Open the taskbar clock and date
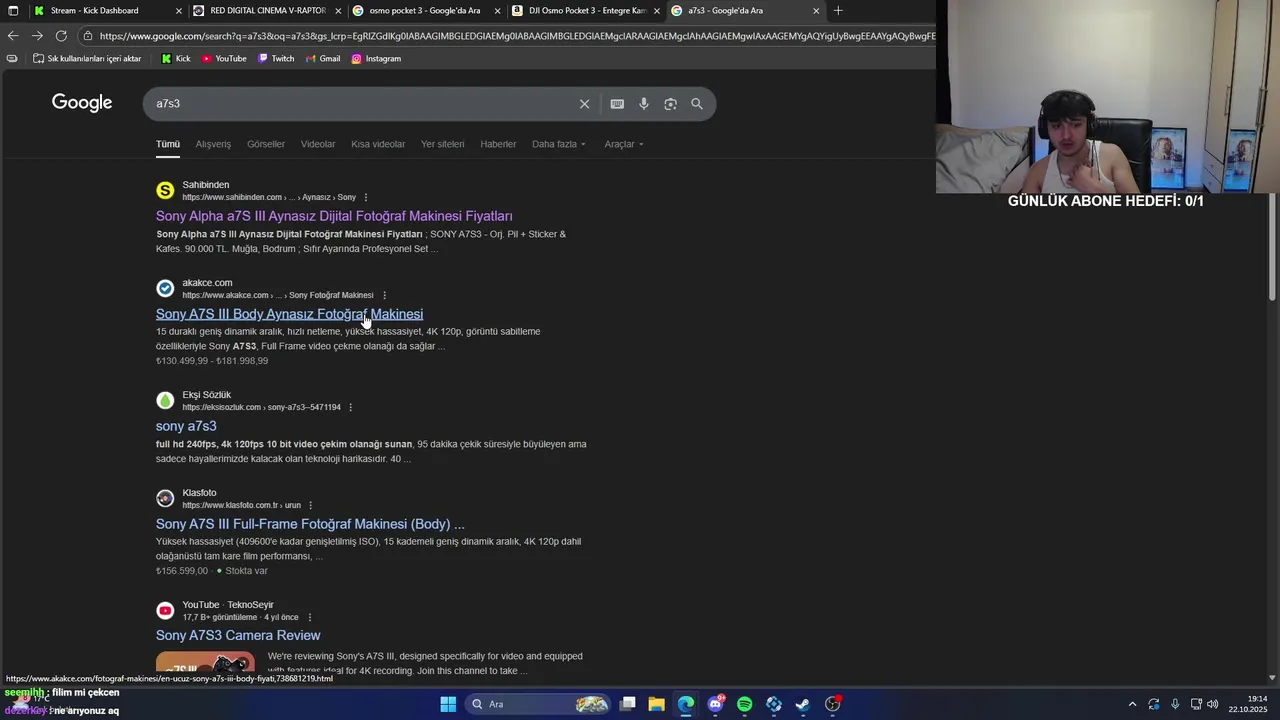The height and width of the screenshot is (720, 1280). tap(1248, 704)
